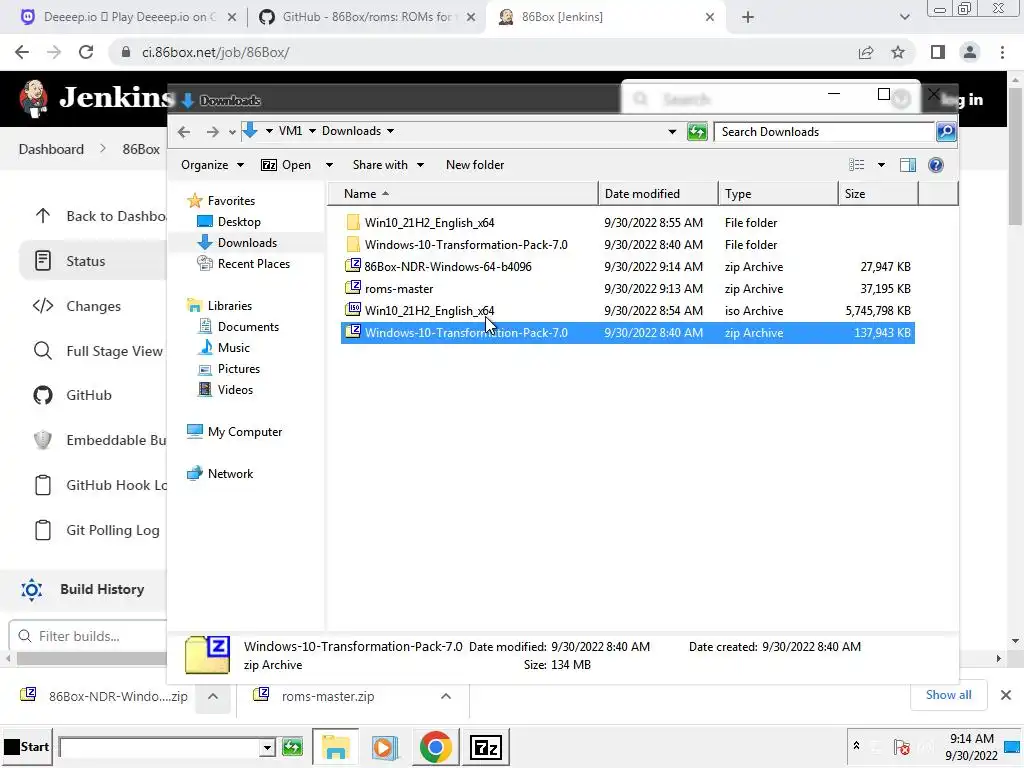Viewport: 1024px width, 768px height.
Task: Open the 7-Zip taskbar icon
Action: pyautogui.click(x=486, y=746)
